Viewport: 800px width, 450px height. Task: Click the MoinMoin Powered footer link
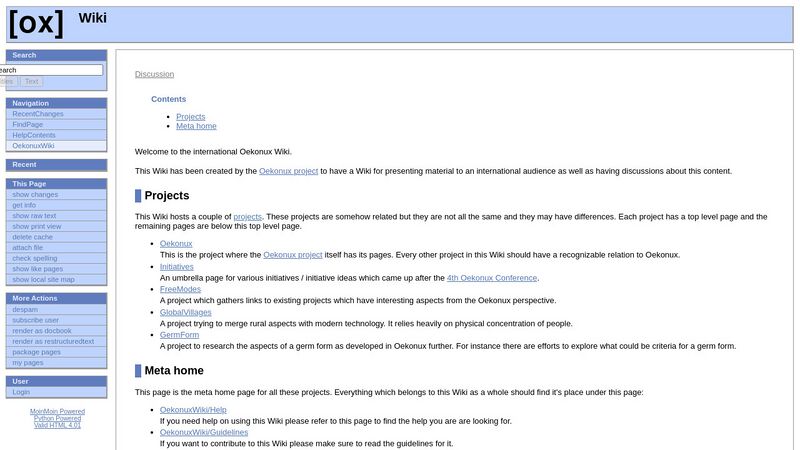[x=57, y=411]
